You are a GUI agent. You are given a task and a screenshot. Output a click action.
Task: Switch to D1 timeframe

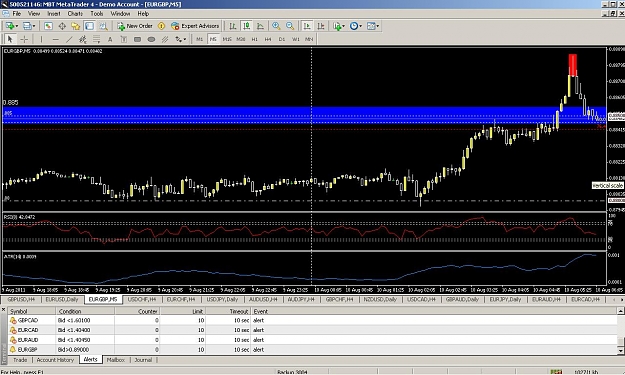point(282,39)
